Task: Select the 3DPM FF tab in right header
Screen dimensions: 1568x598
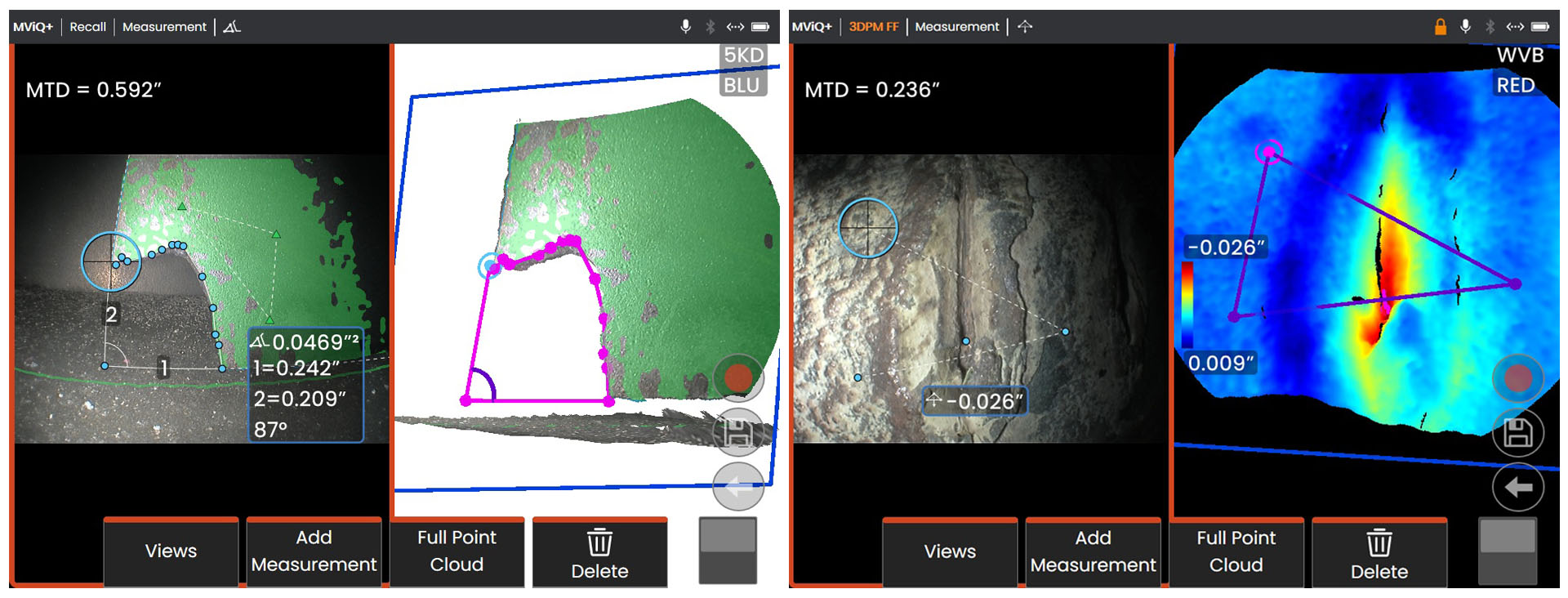Action: point(873,27)
